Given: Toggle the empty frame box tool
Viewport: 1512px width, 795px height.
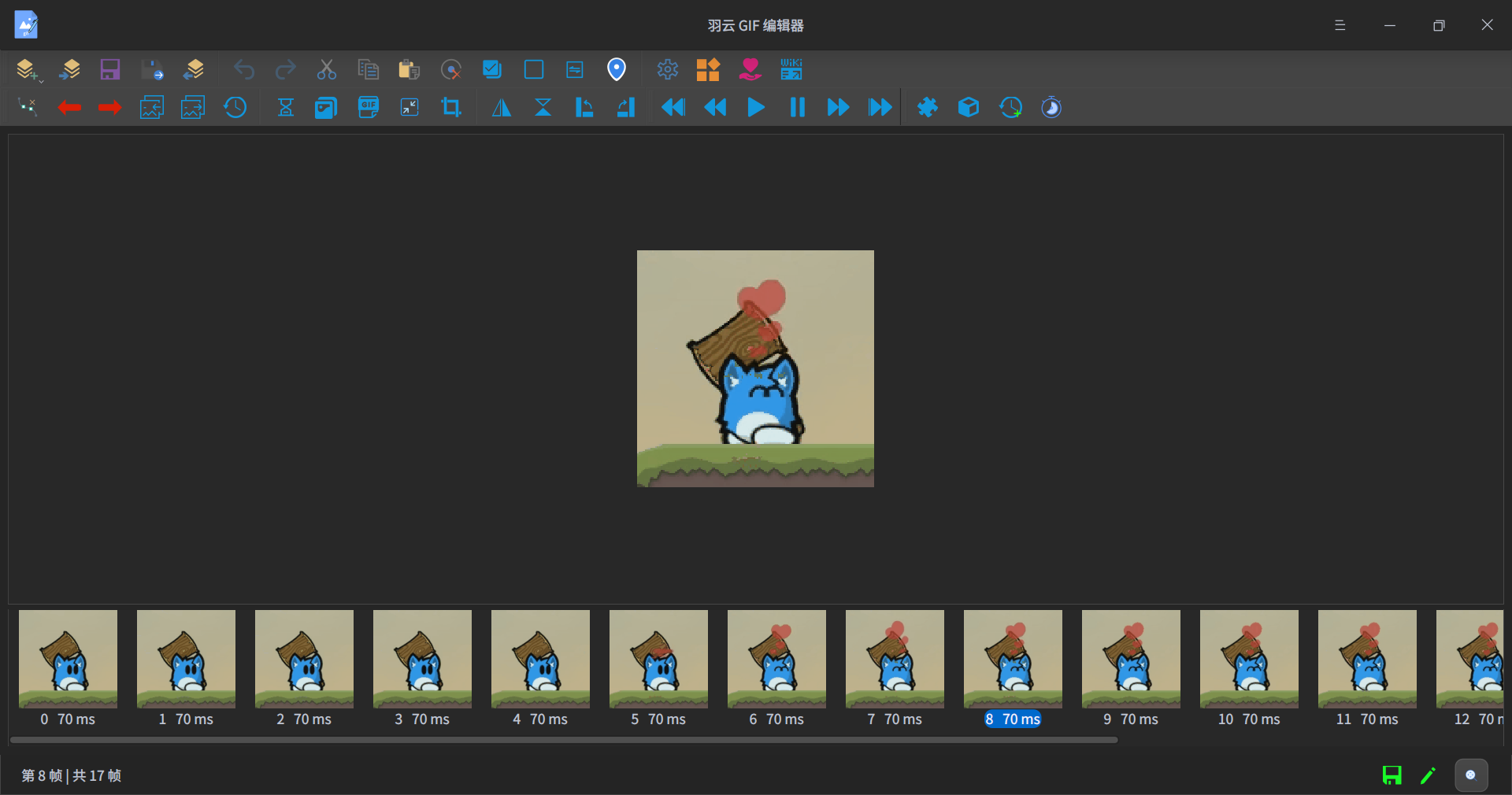Looking at the screenshot, I should (x=533, y=69).
